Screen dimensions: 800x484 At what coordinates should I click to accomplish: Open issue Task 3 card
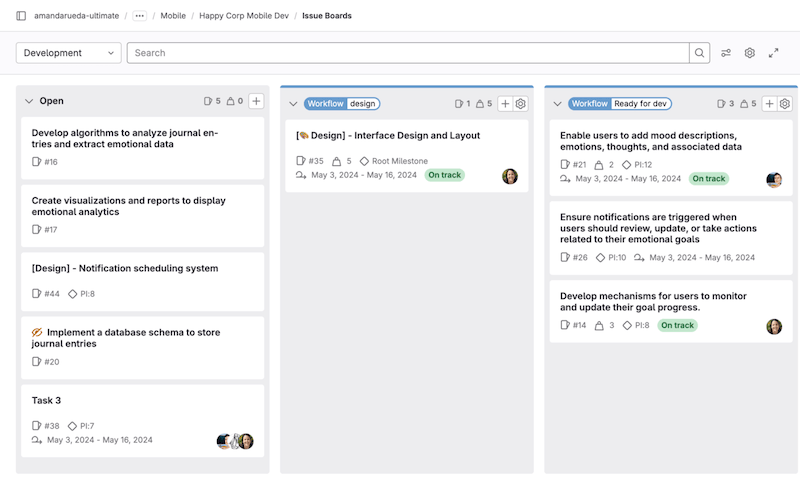46,400
